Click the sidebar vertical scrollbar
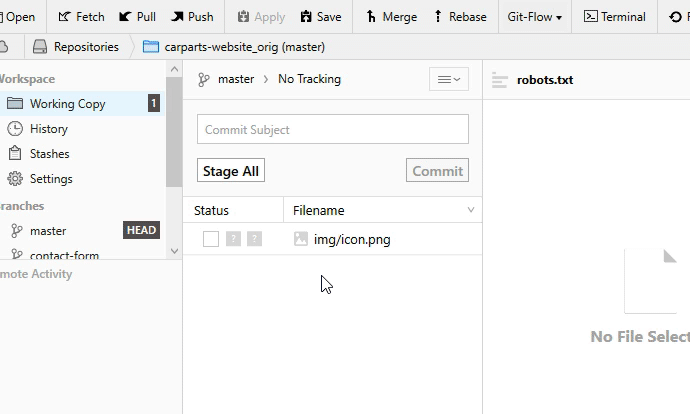 (174, 130)
